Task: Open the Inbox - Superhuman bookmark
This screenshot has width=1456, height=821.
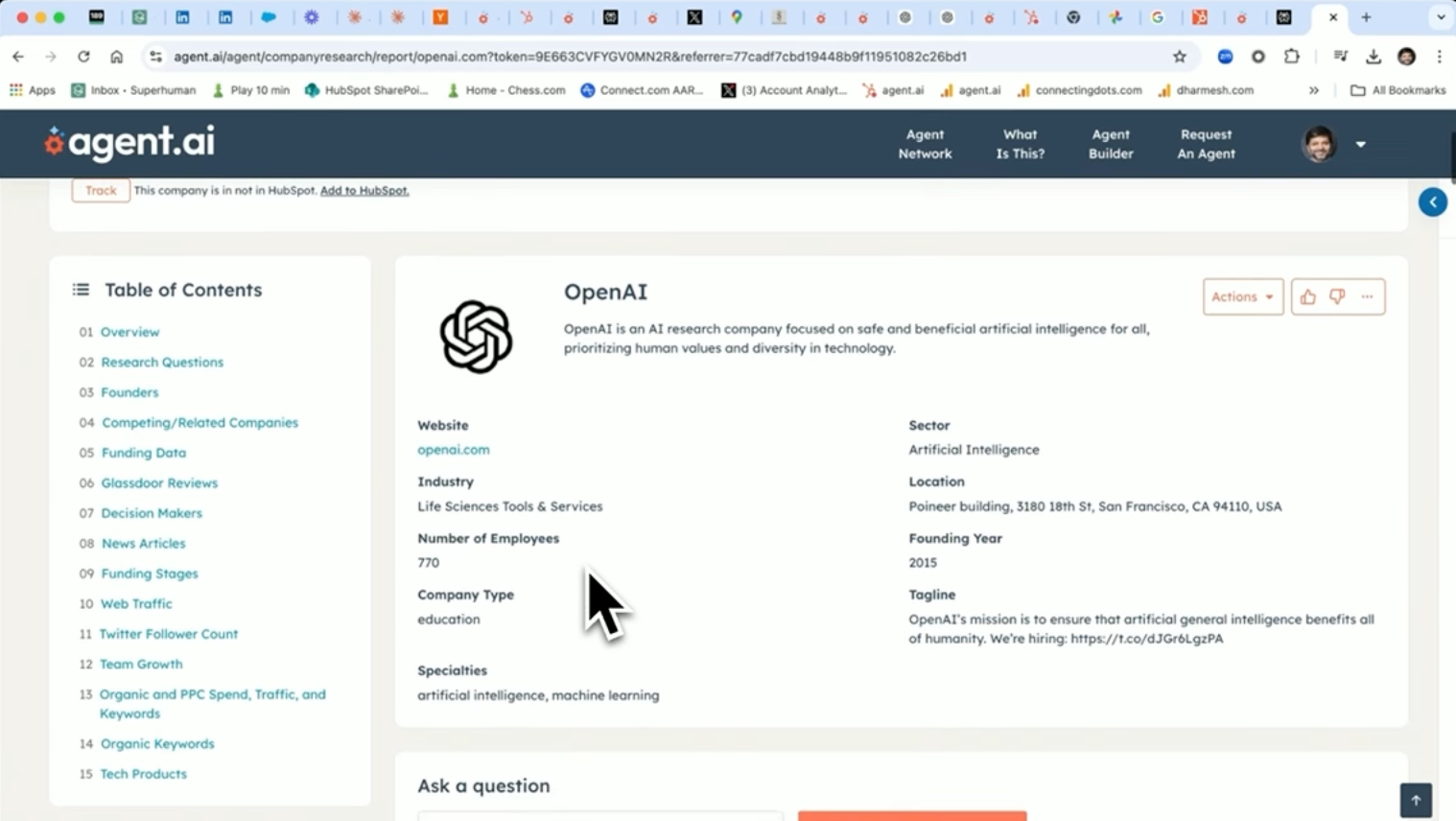Action: (133, 90)
